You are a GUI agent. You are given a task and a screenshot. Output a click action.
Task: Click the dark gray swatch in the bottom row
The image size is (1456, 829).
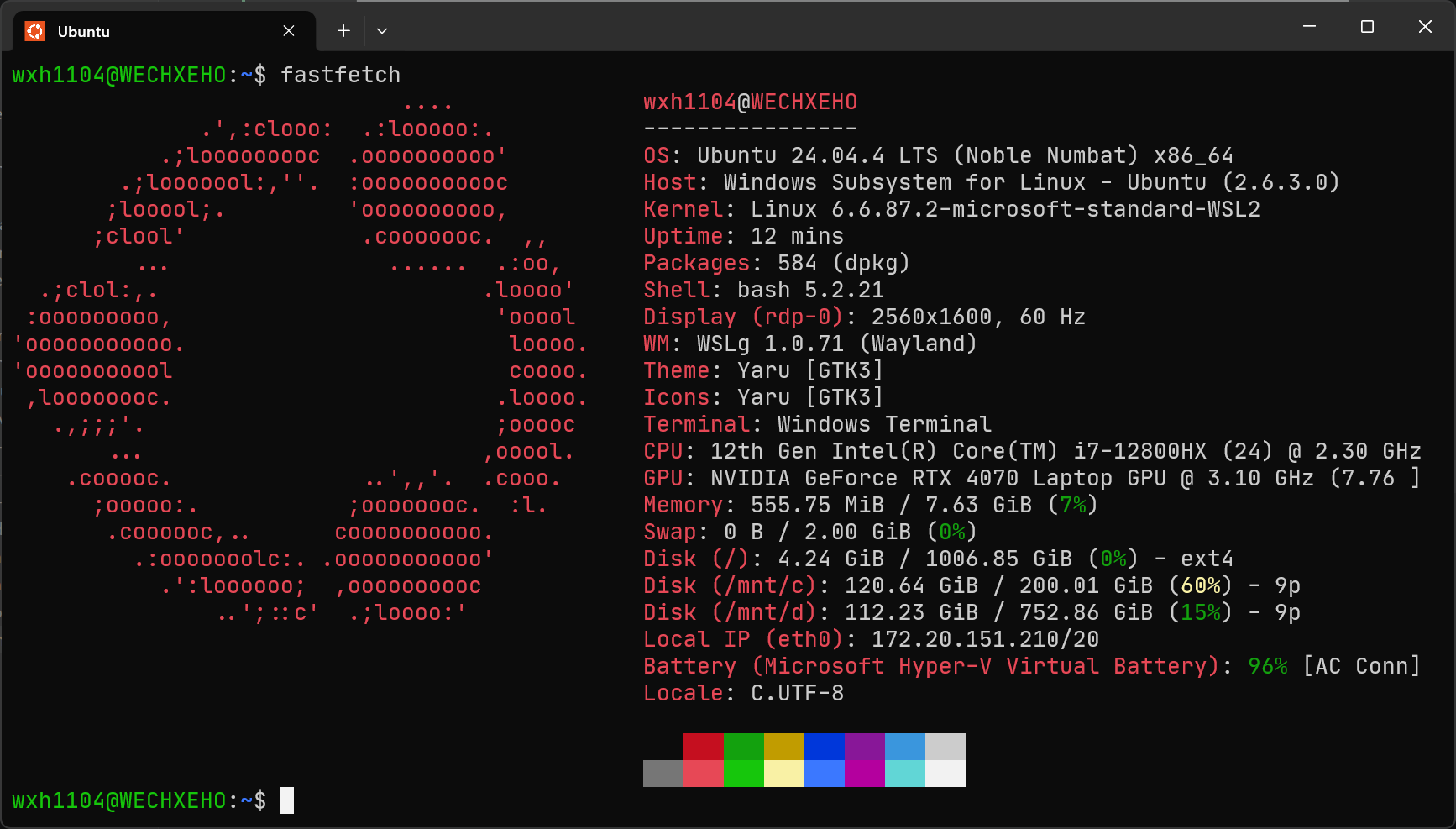click(x=663, y=774)
